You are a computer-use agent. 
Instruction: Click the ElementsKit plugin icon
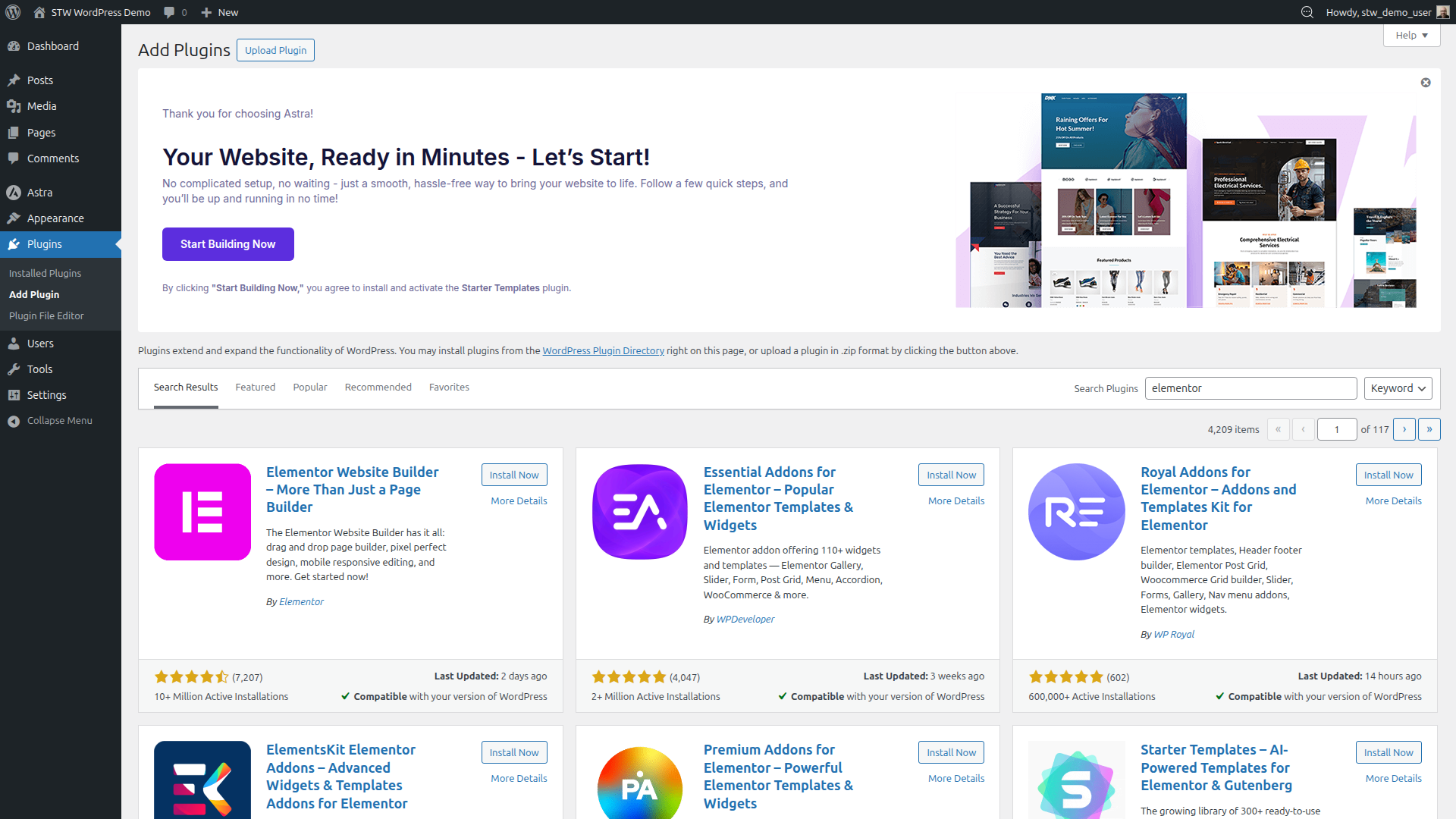202,780
